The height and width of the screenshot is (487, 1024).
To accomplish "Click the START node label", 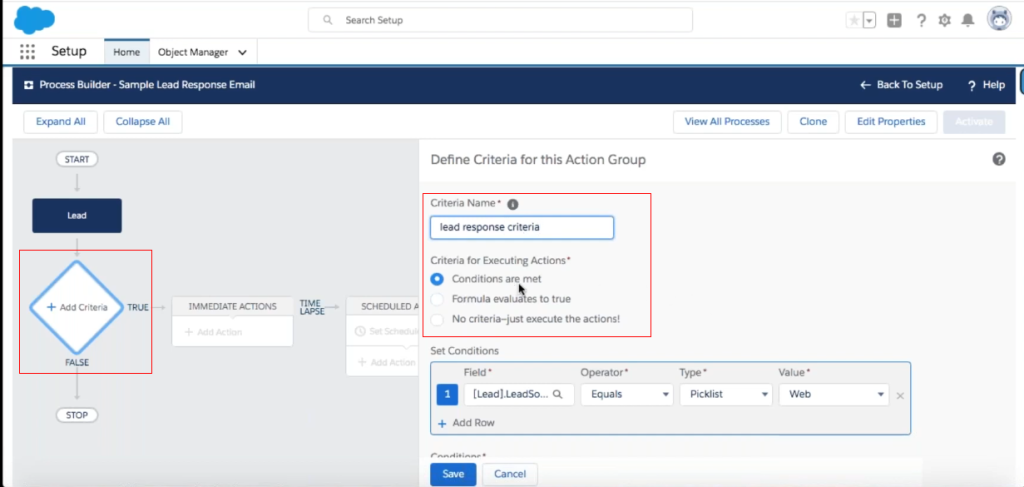I will (x=77, y=159).
